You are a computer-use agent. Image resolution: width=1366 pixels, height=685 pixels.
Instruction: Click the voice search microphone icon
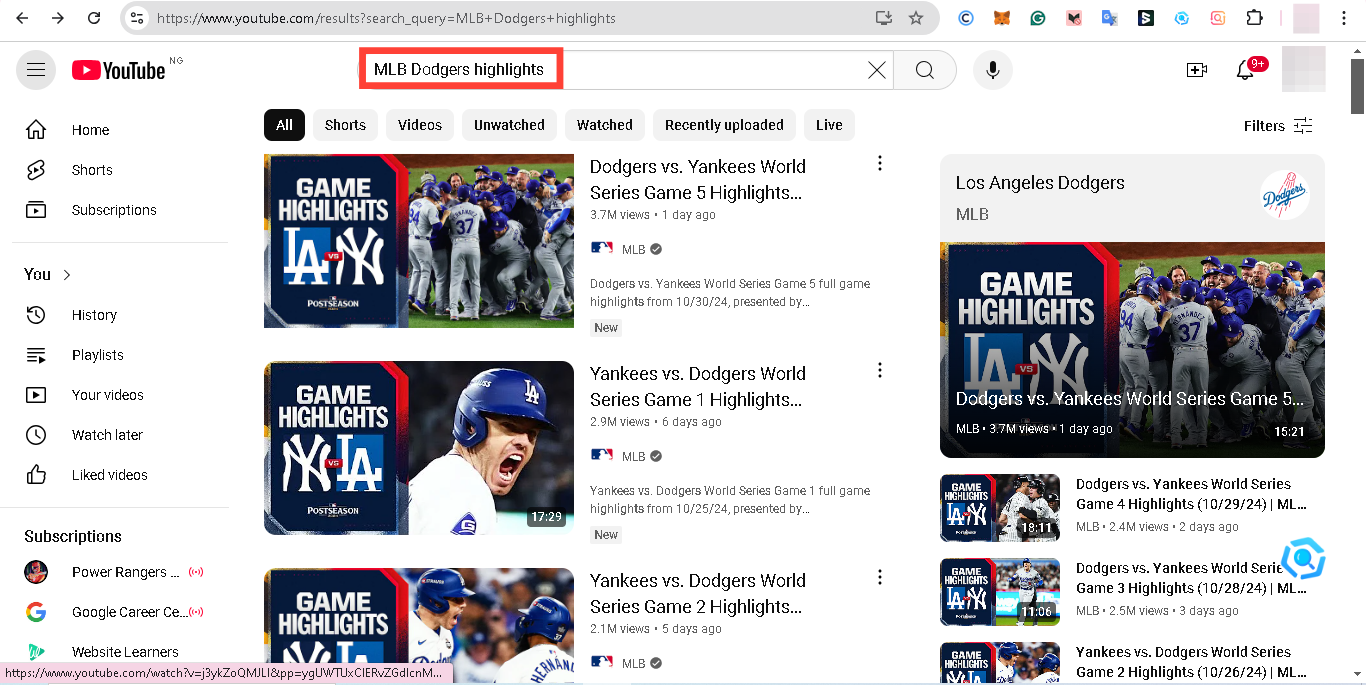(992, 70)
